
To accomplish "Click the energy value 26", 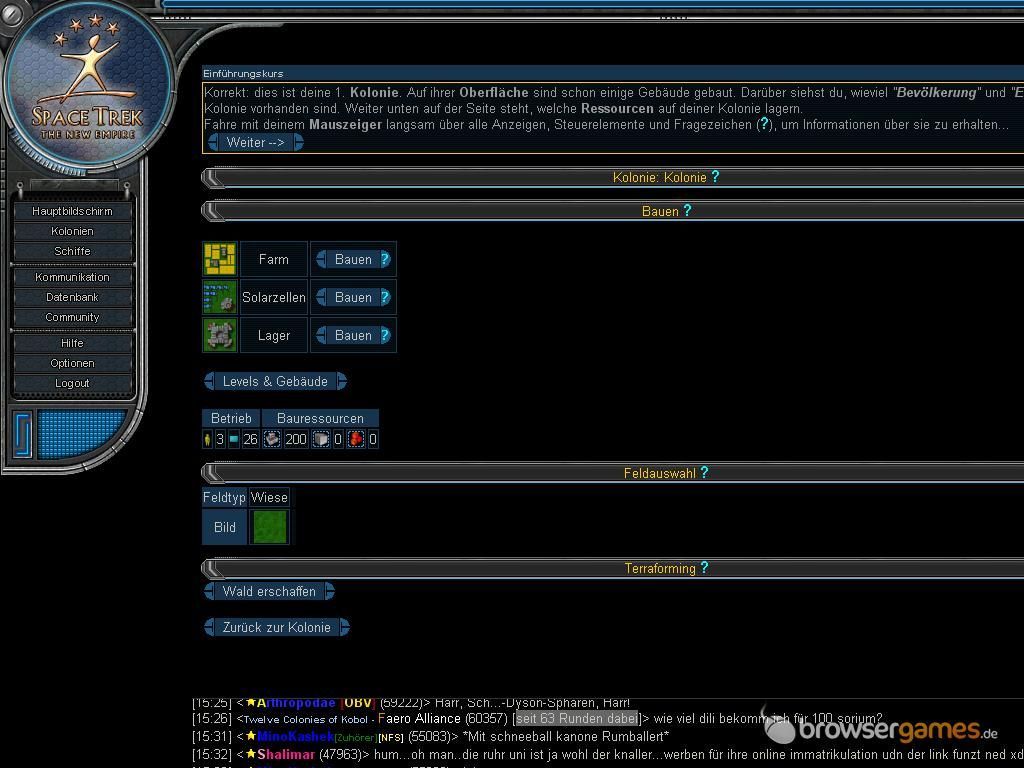I will point(251,439).
